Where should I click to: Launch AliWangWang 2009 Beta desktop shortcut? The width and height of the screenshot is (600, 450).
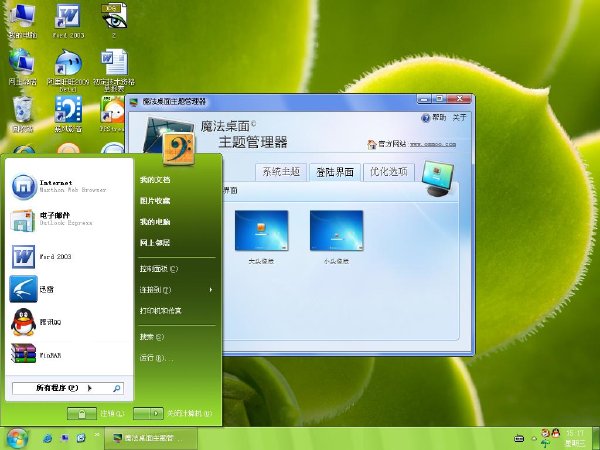[x=68, y=70]
